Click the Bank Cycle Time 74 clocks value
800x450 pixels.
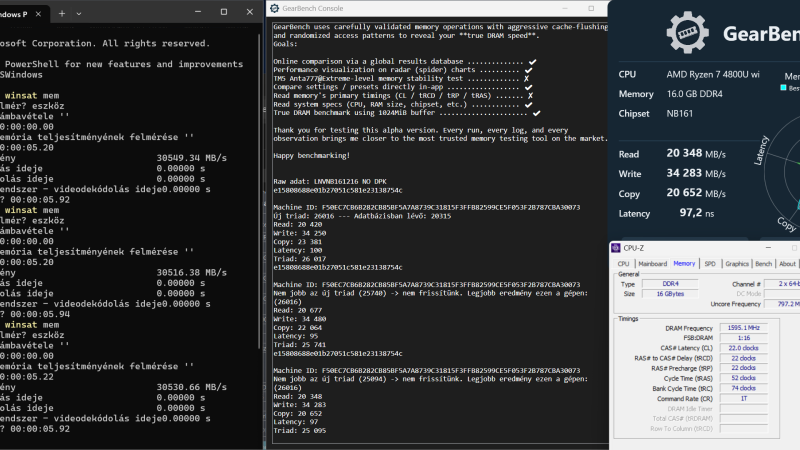[x=743, y=388]
